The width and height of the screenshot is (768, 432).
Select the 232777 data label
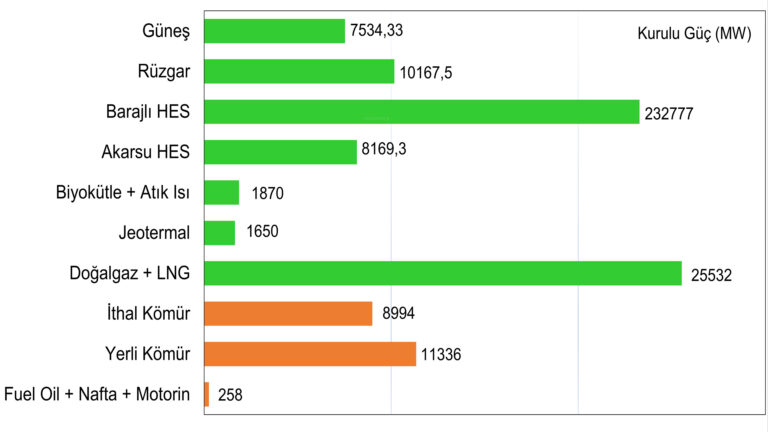click(x=669, y=113)
